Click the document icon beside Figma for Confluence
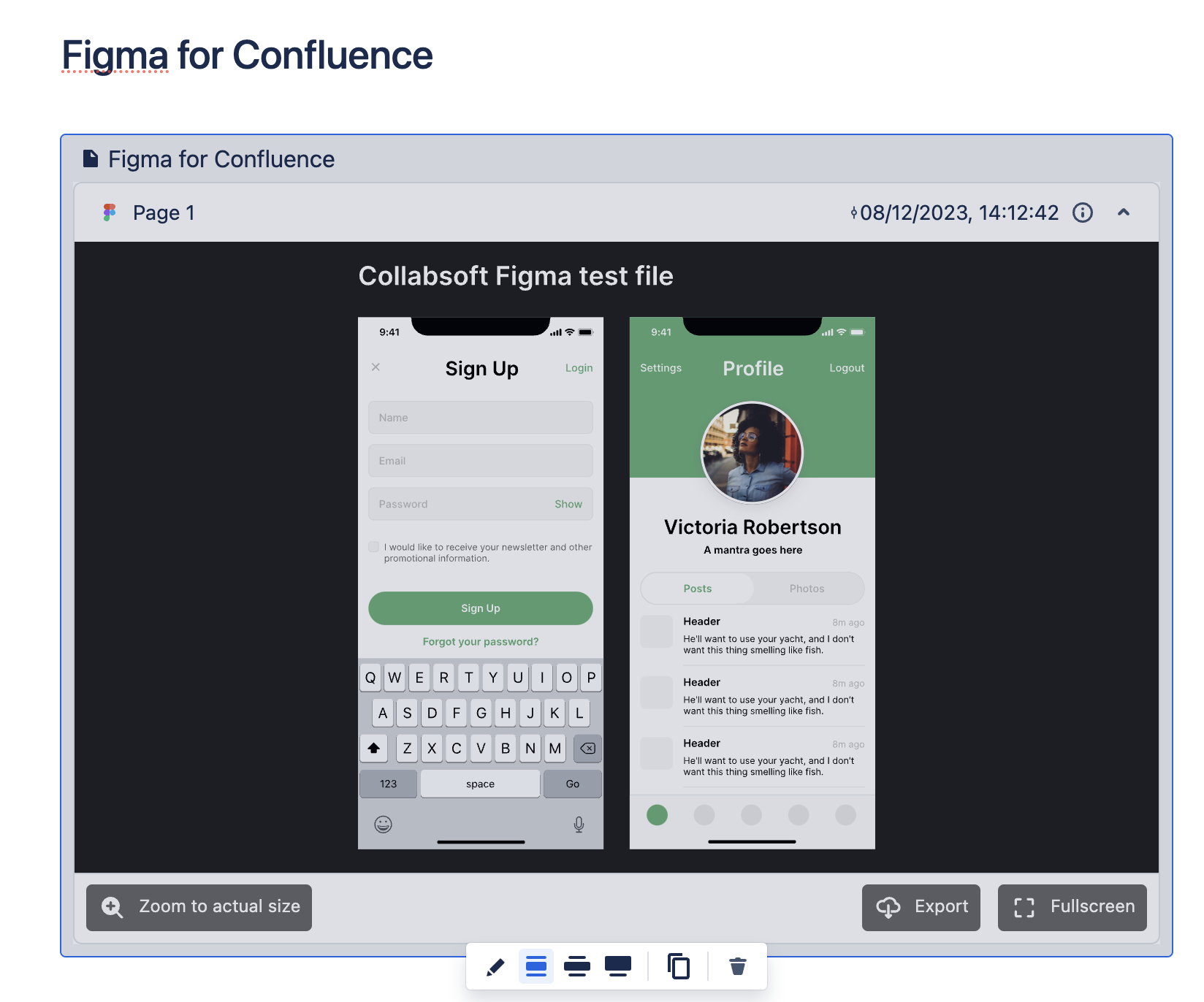The height and width of the screenshot is (1002, 1204). click(x=91, y=158)
